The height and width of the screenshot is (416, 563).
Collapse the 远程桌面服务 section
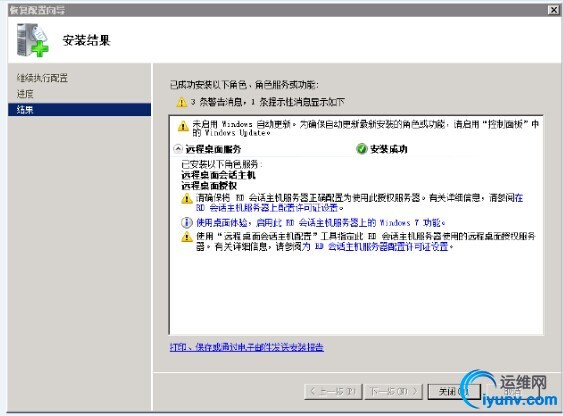point(178,149)
